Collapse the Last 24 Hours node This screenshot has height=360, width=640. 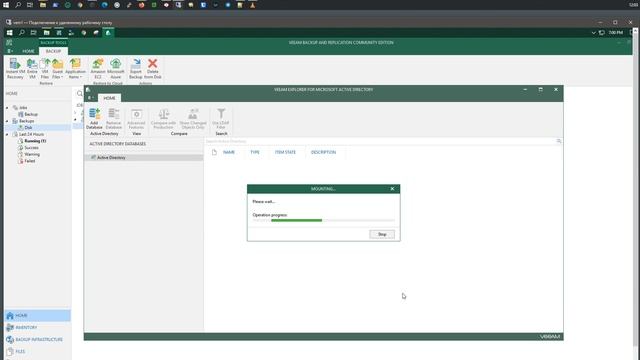click(x=7, y=134)
